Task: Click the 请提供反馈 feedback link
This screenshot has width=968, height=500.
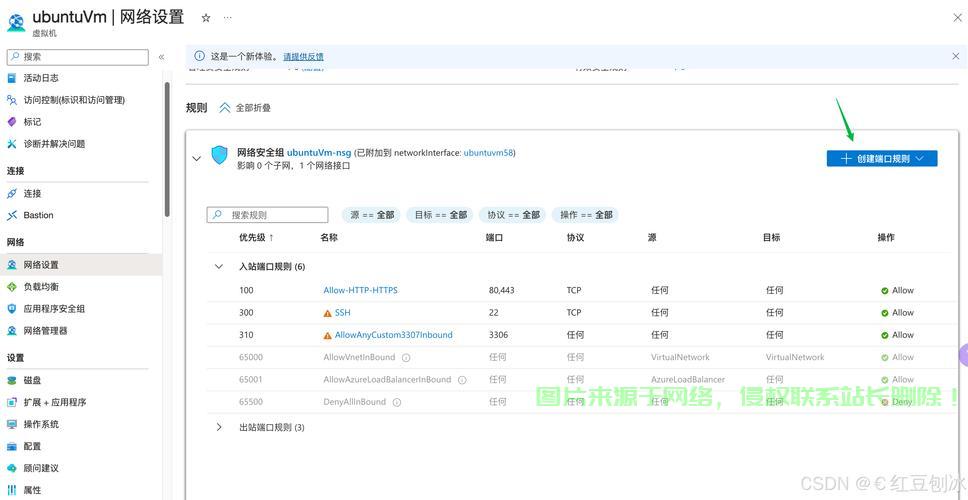Action: coord(303,57)
